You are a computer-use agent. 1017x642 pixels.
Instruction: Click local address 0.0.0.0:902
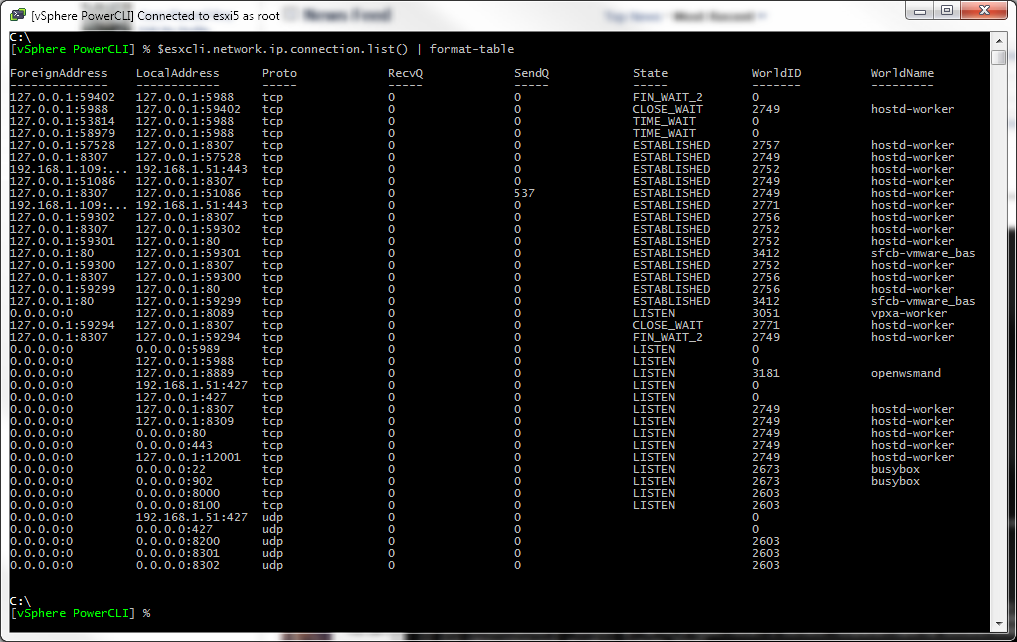point(174,481)
